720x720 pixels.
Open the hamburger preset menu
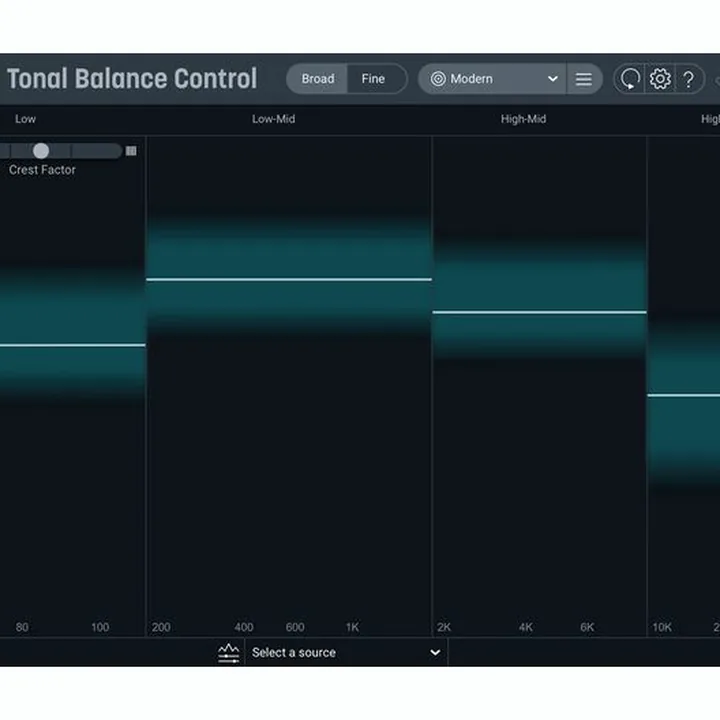[x=584, y=79]
